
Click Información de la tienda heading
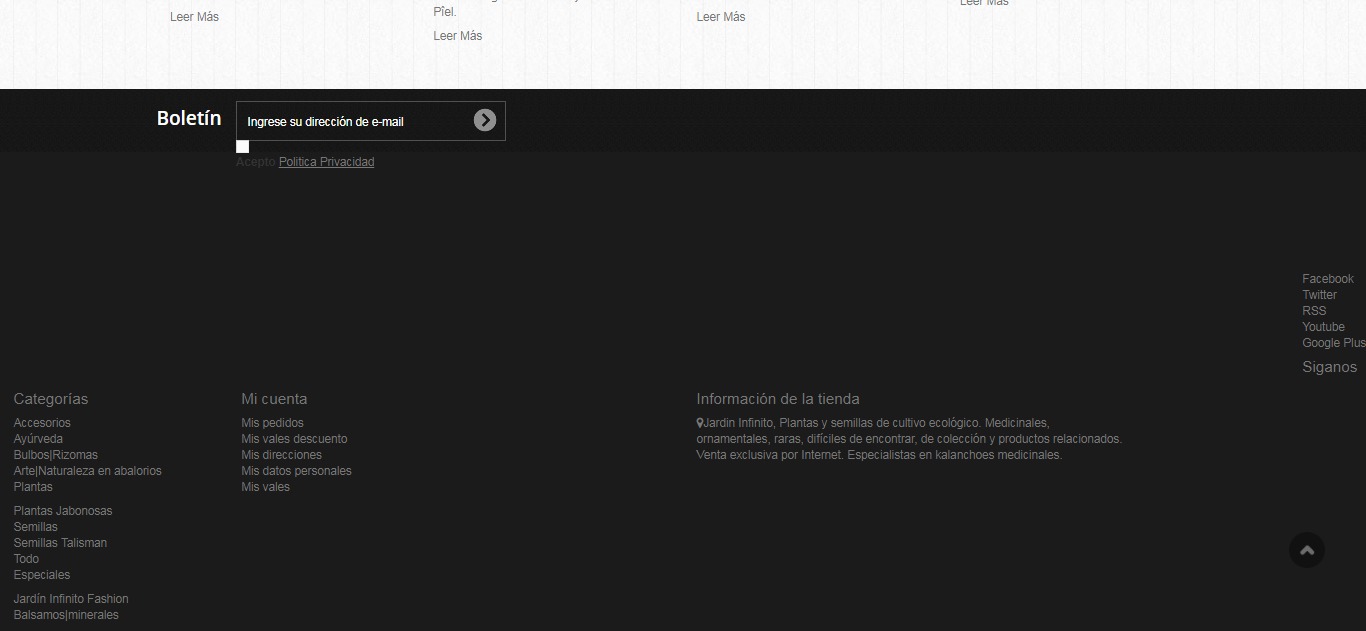778,399
